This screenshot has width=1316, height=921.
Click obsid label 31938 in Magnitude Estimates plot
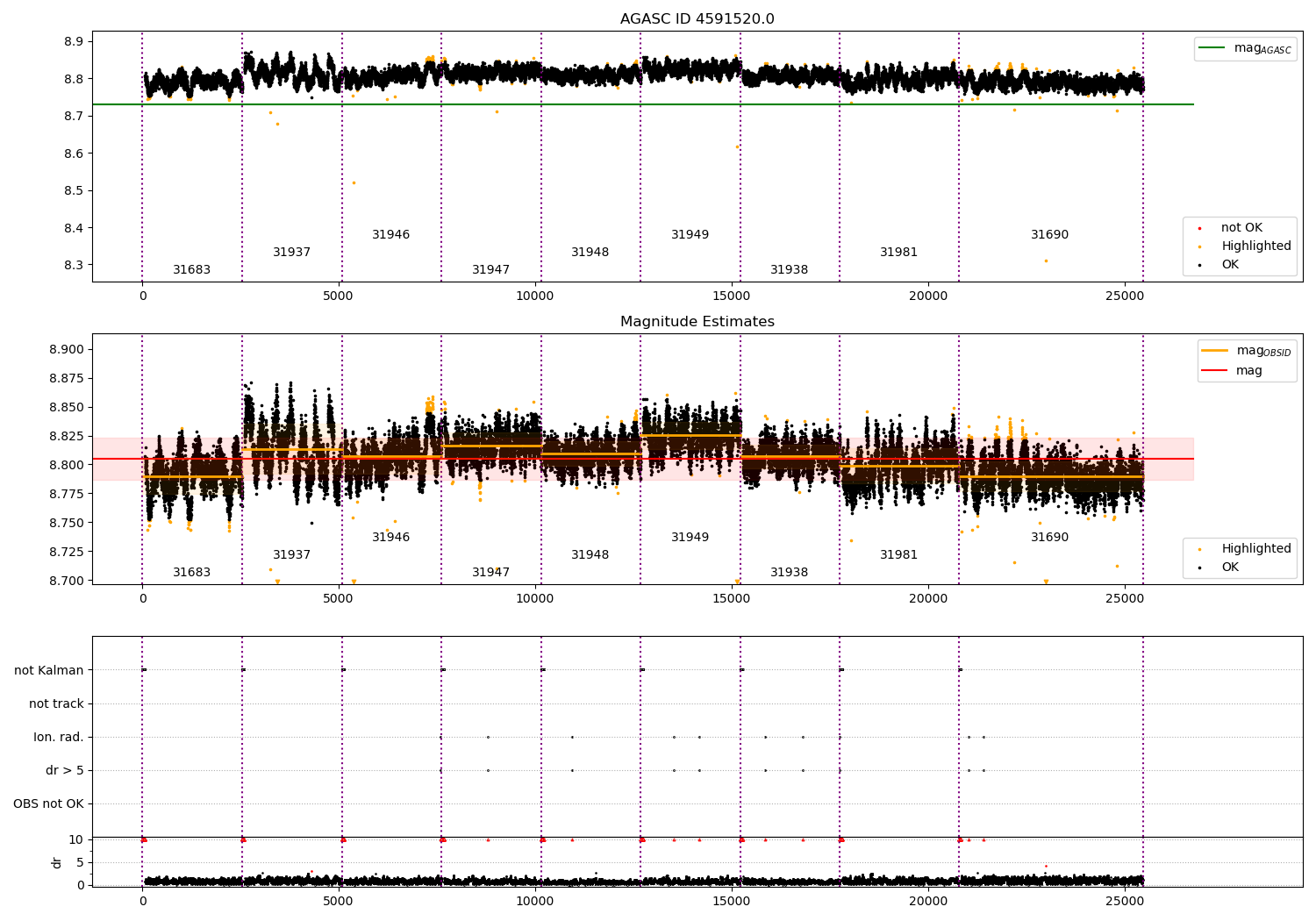coord(789,573)
